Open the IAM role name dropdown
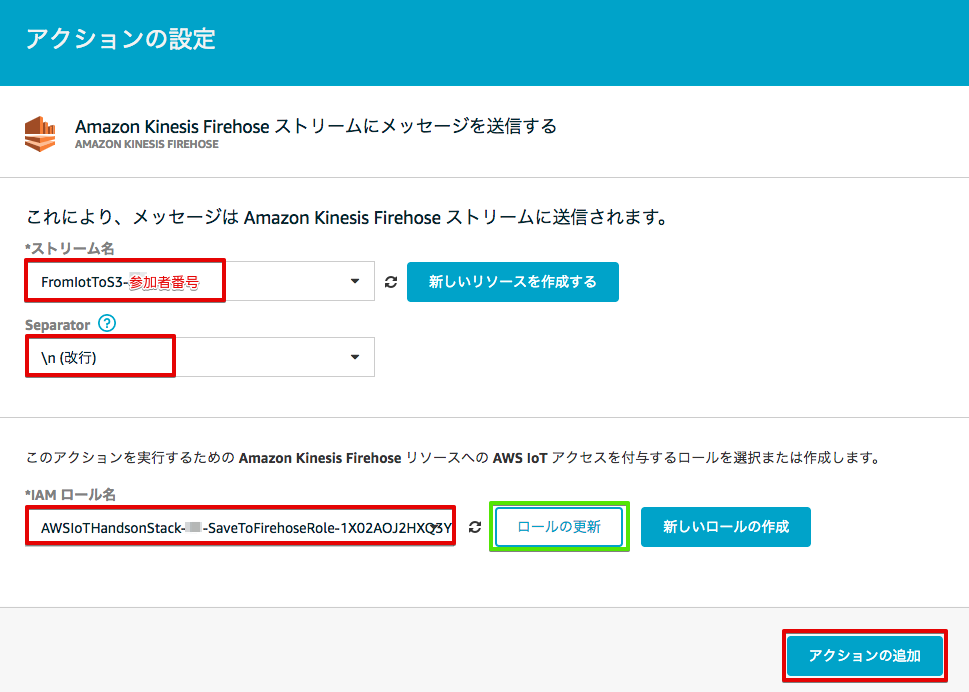Image resolution: width=969 pixels, height=692 pixels. (240, 527)
